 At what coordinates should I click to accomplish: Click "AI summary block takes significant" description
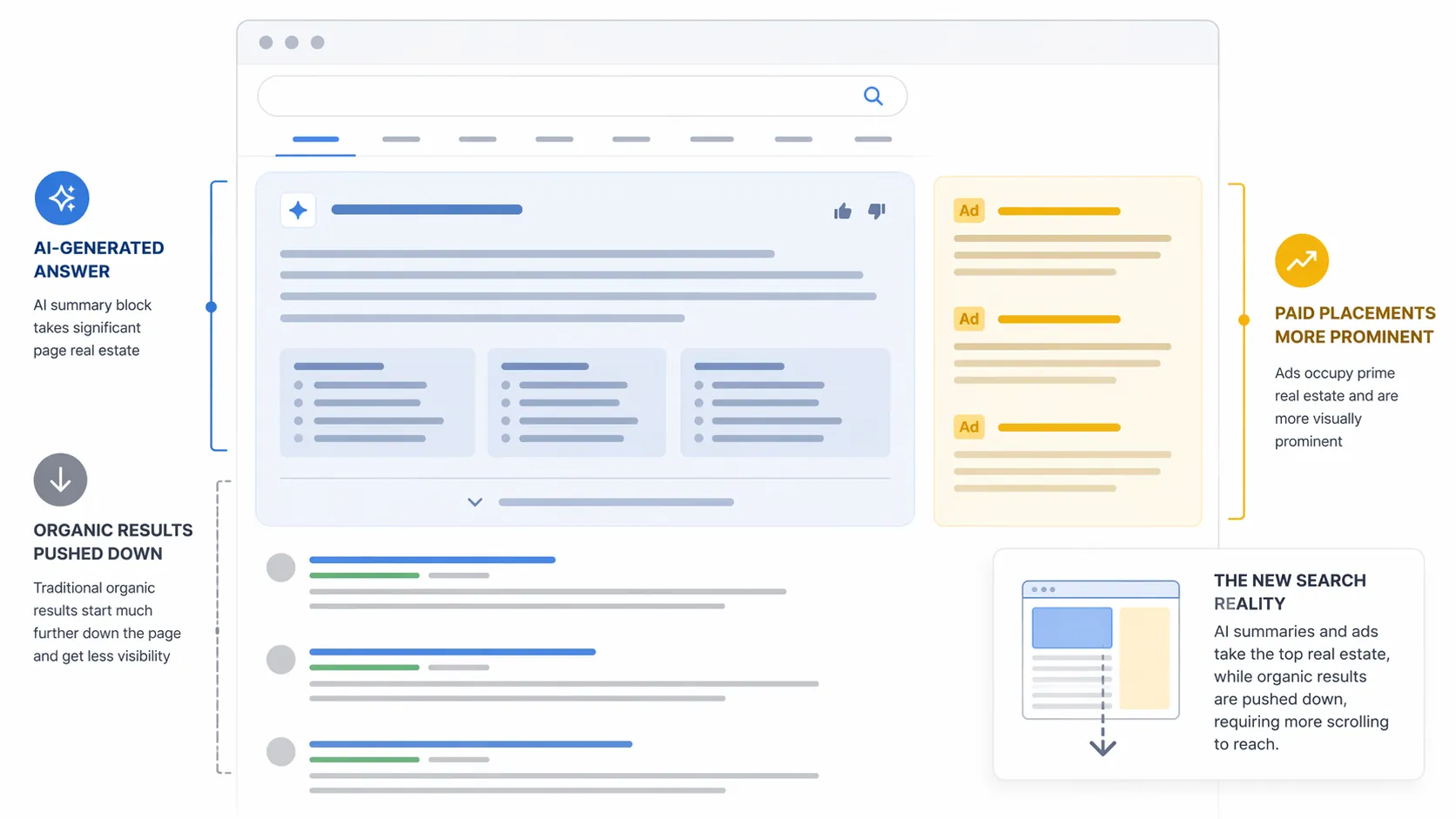[92, 327]
